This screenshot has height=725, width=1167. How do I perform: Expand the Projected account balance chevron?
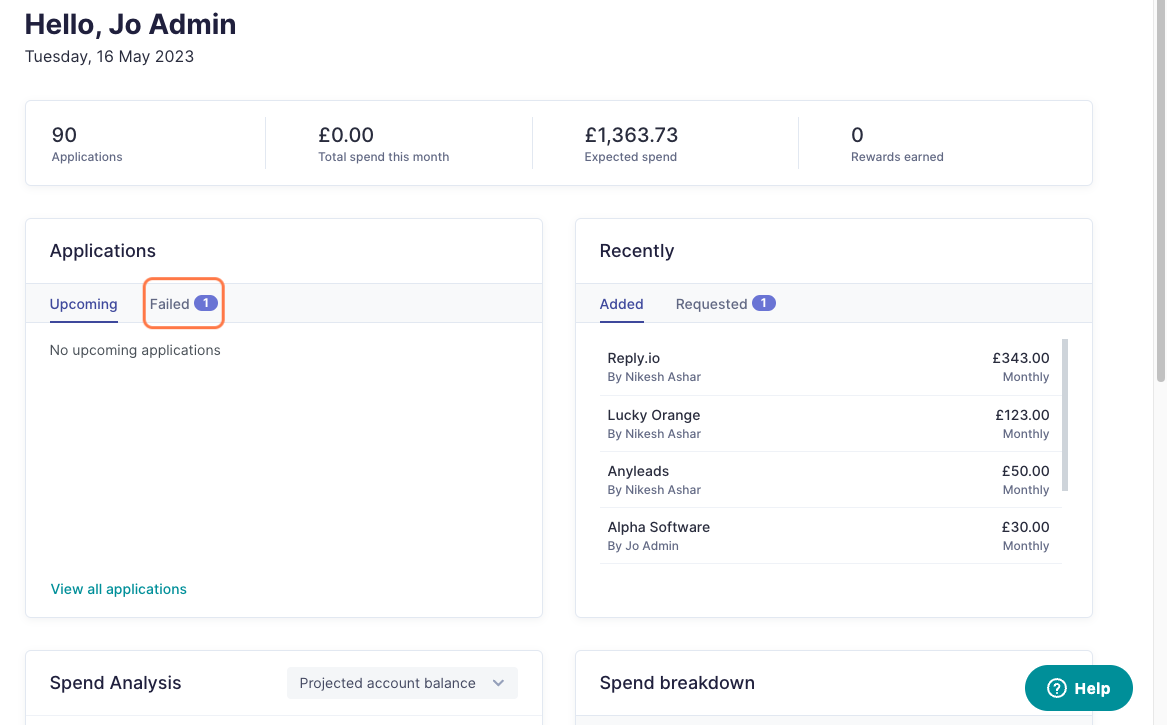click(x=499, y=683)
